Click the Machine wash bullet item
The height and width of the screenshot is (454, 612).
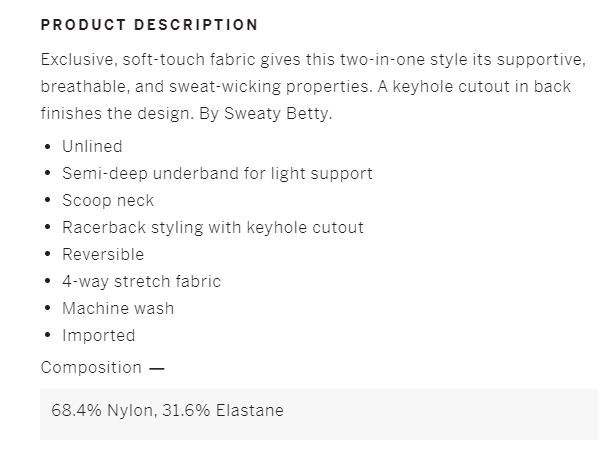coord(118,308)
